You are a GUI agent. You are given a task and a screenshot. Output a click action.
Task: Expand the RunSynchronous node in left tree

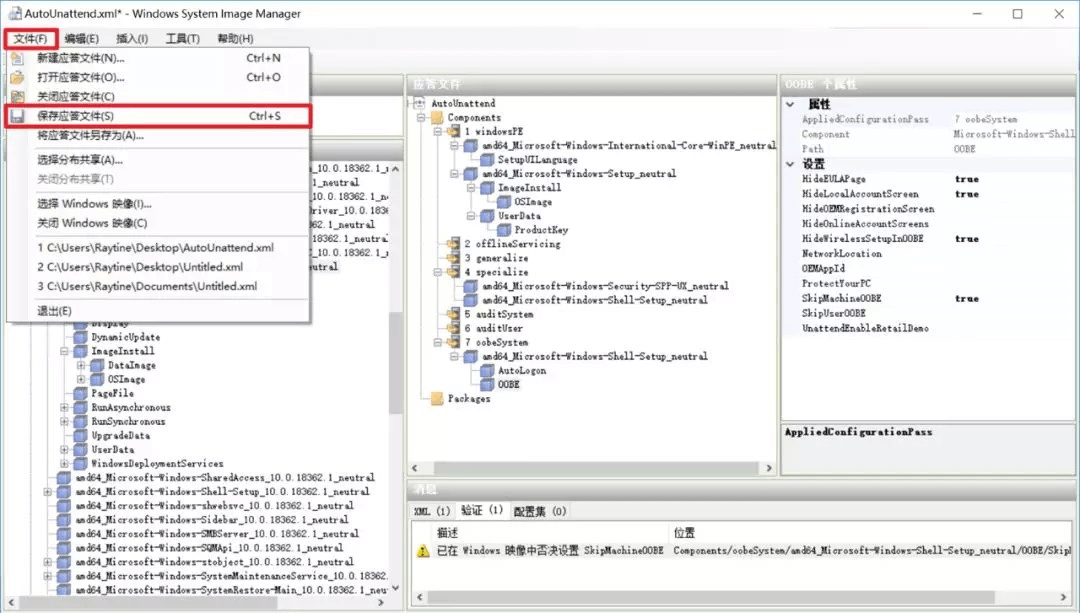pos(66,422)
